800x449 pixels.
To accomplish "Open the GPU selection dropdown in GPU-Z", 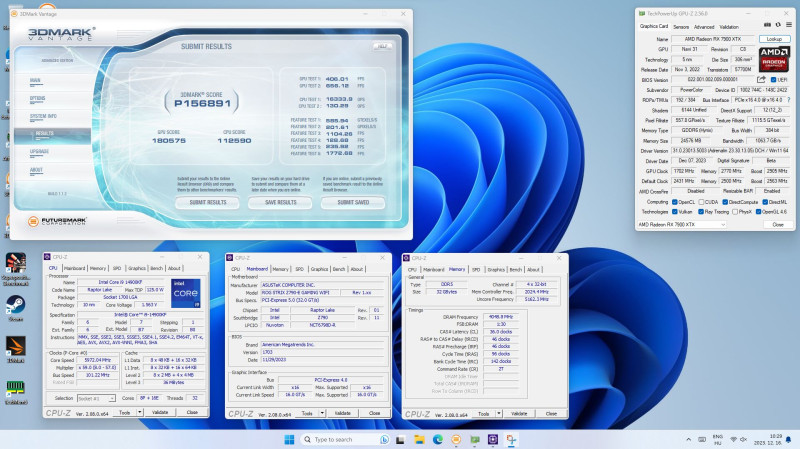I will coord(682,224).
